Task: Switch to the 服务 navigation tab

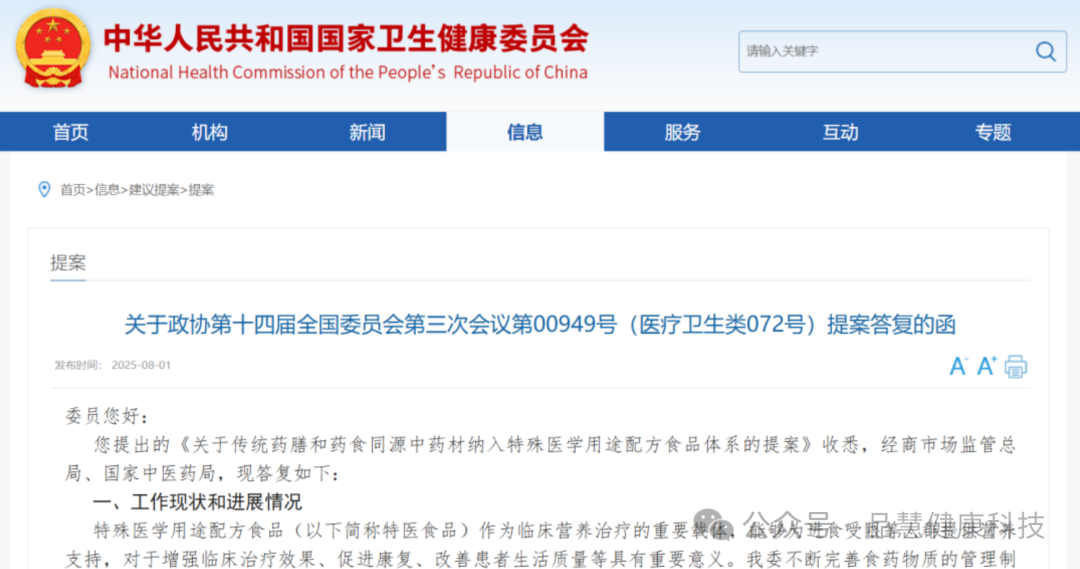Action: [x=682, y=132]
